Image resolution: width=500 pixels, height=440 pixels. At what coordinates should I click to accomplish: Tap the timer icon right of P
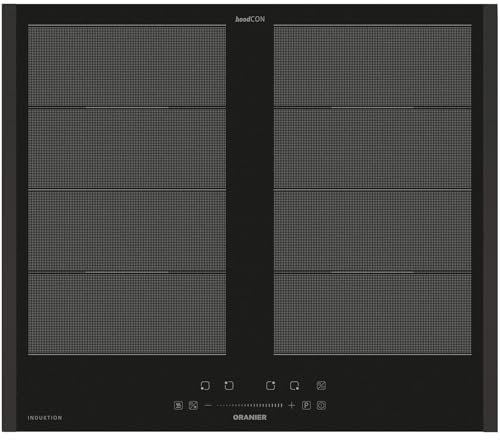[x=321, y=405]
